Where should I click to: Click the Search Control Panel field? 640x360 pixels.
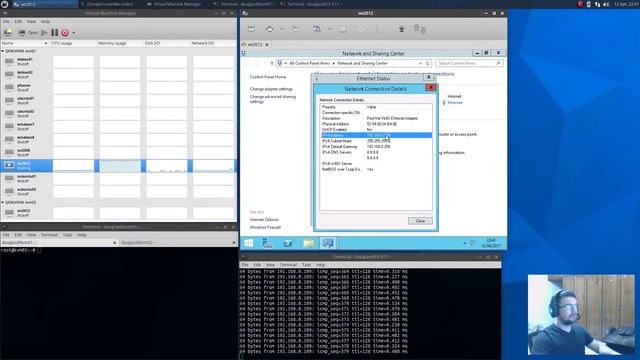click(469, 63)
